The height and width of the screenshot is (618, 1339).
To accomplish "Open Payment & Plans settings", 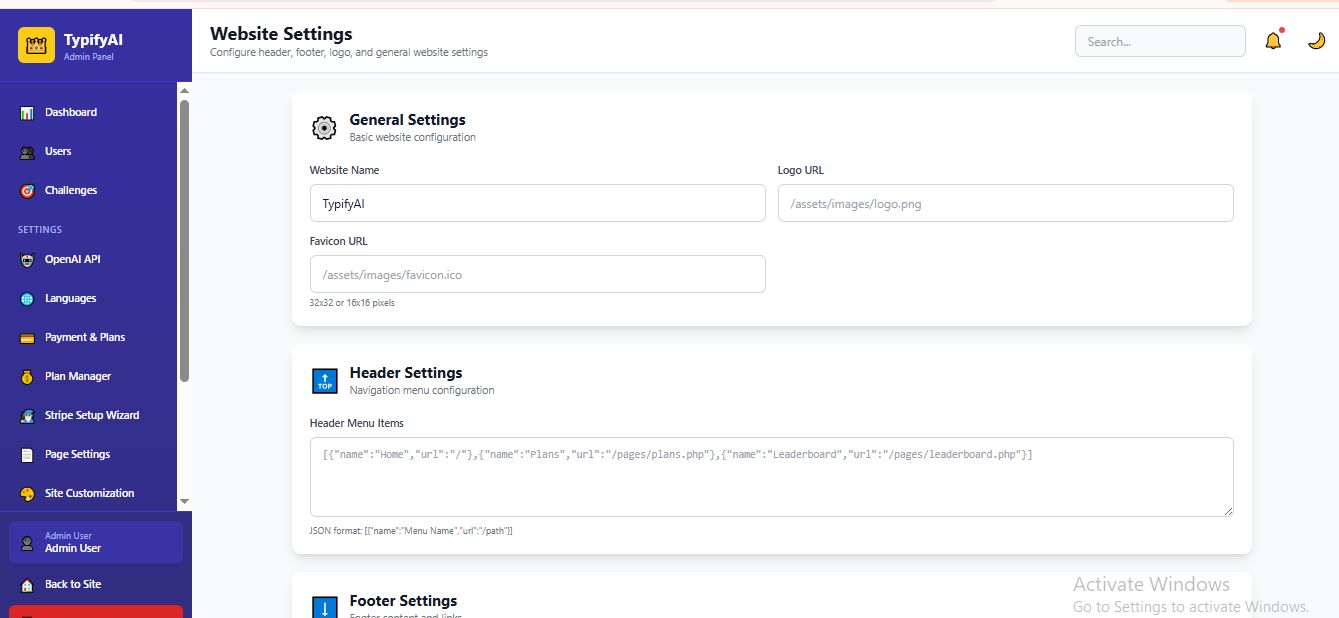I will point(84,338).
